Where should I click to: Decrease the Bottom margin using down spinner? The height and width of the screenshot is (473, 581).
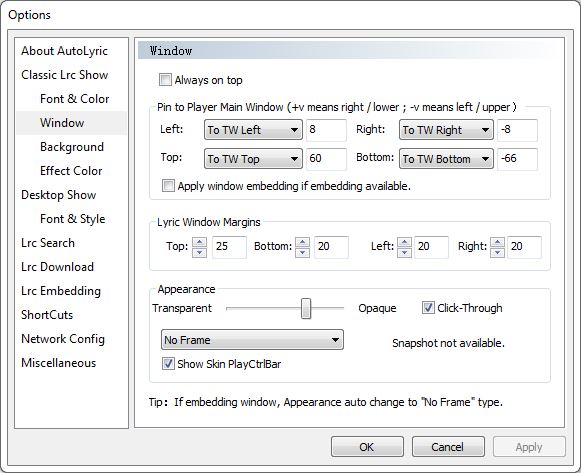coord(302,252)
